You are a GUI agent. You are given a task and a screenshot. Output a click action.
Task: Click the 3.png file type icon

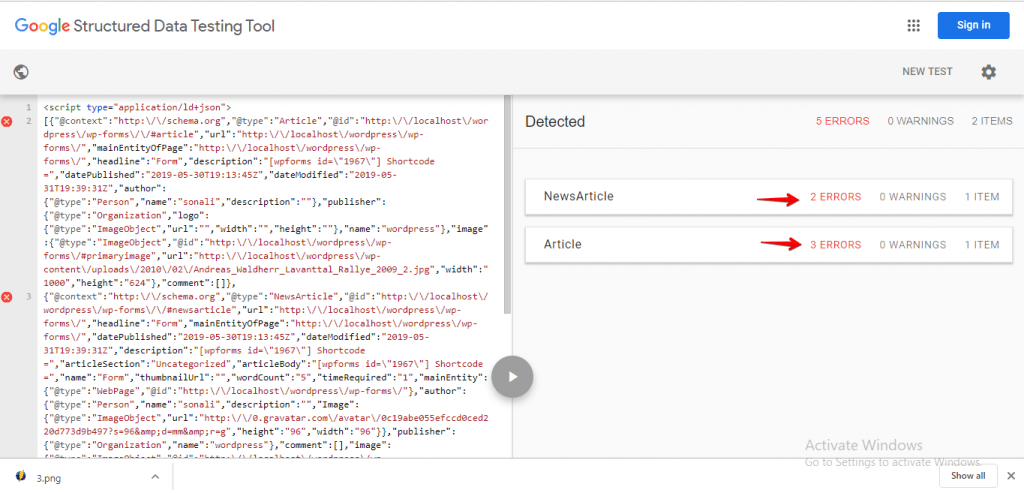(20, 476)
